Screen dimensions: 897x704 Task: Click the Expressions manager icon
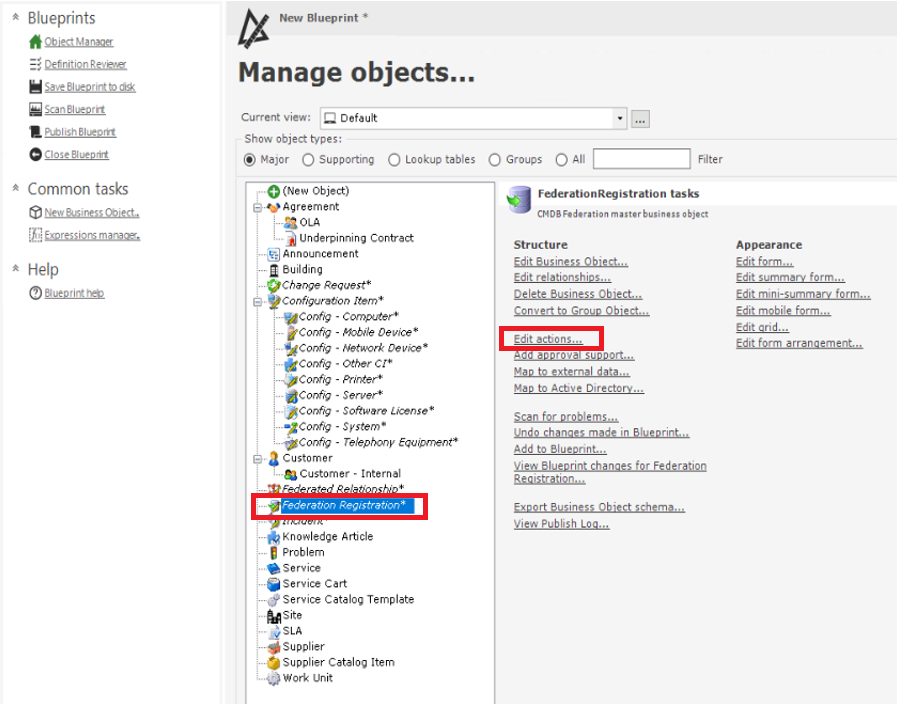[35, 235]
